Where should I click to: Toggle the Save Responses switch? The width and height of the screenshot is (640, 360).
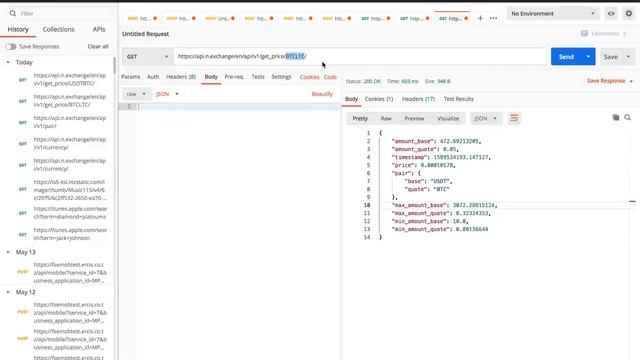click(11, 47)
